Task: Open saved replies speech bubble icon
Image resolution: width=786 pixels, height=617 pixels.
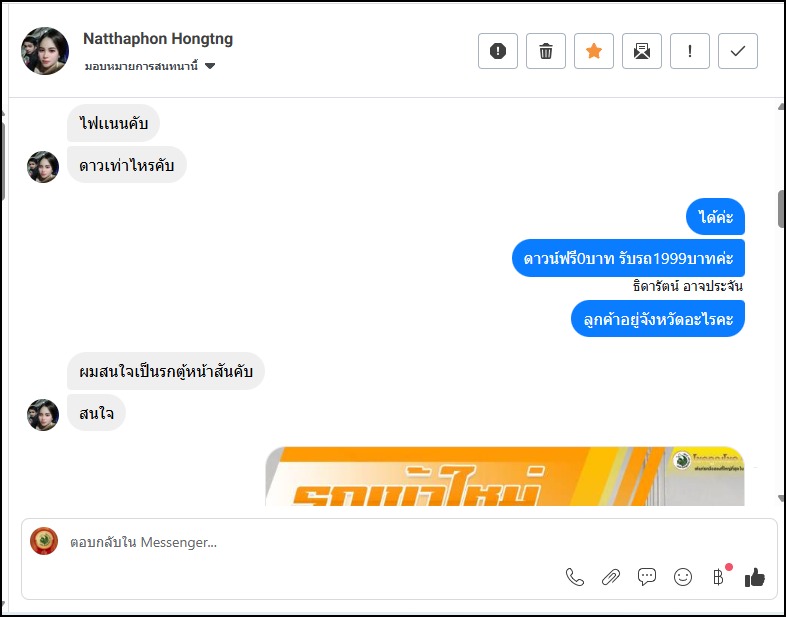Action: click(647, 577)
